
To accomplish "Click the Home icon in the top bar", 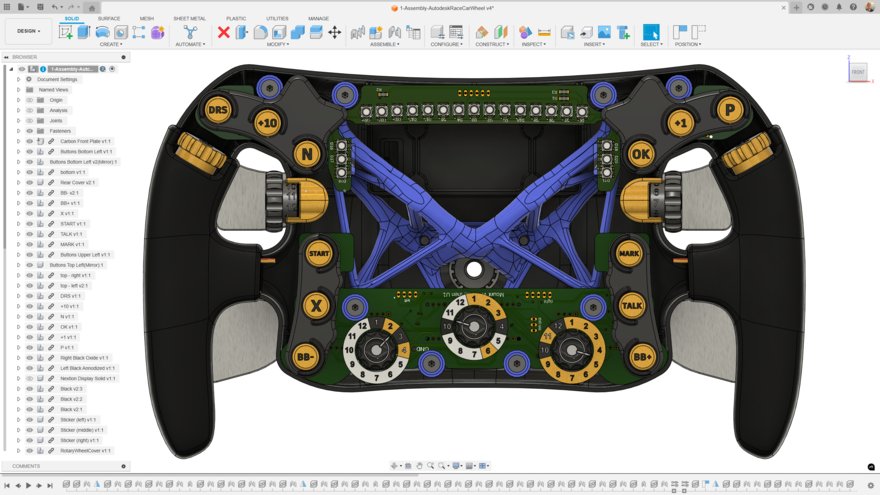I will pyautogui.click(x=92, y=7).
